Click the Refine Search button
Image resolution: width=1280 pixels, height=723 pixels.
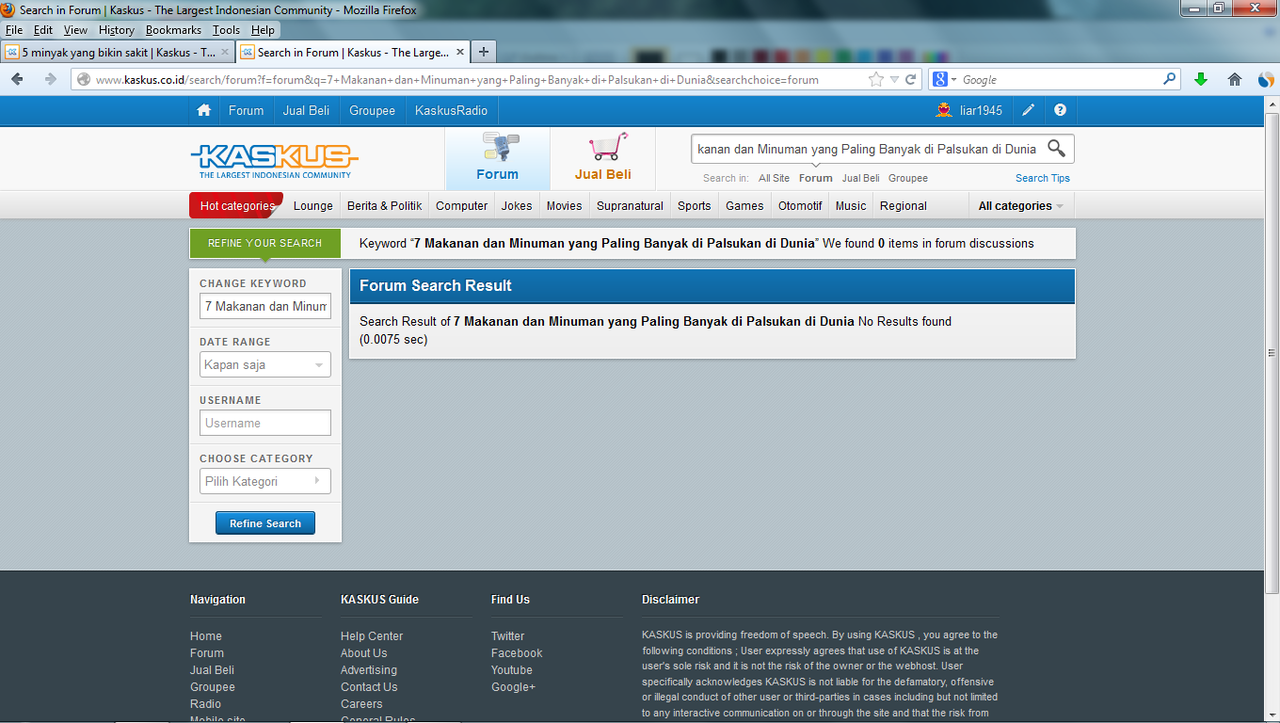pyautogui.click(x=265, y=523)
